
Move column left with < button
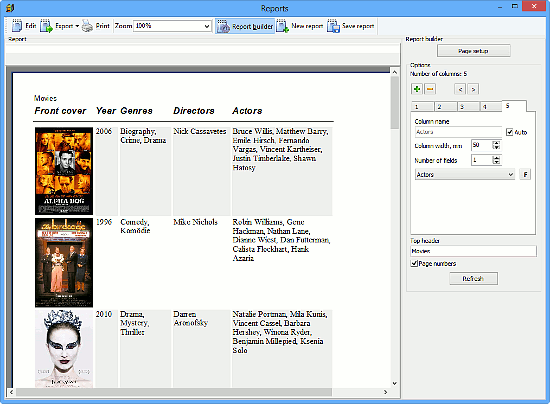tap(460, 89)
